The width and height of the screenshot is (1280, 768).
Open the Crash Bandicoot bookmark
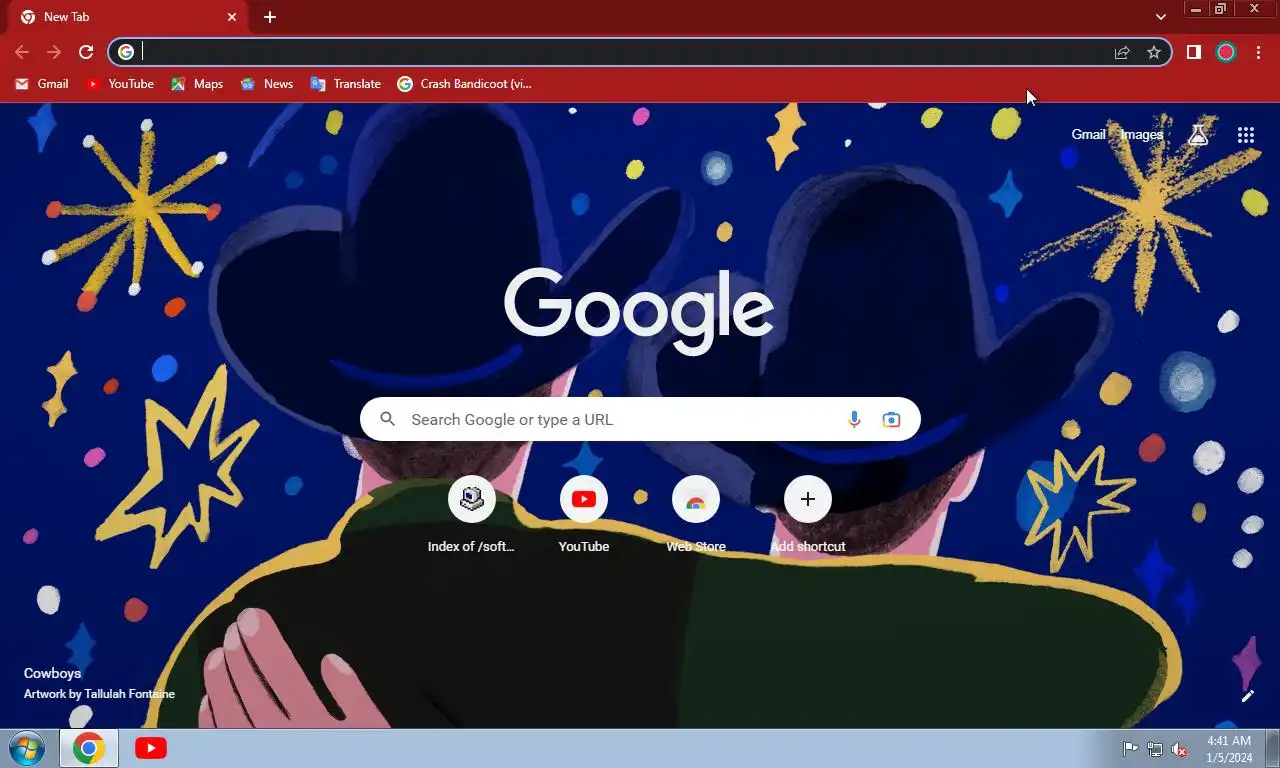point(465,84)
